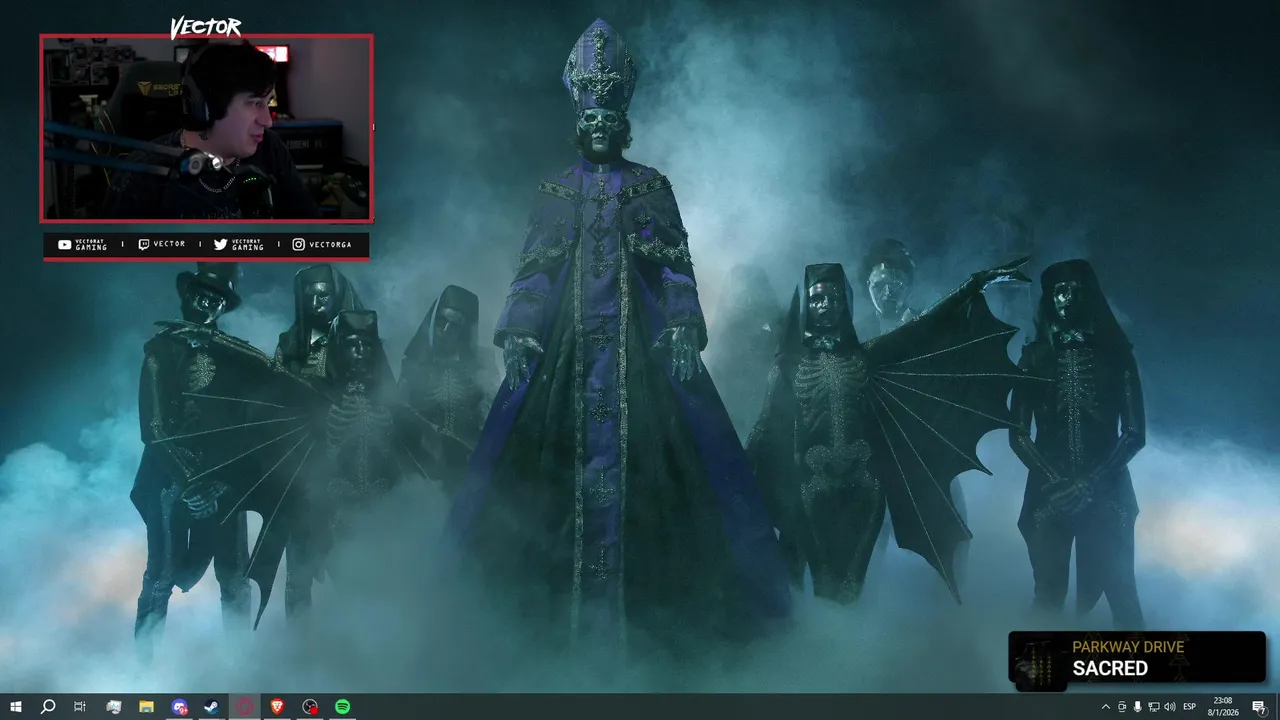Open taskbar Search magnifier
This screenshot has width=1280, height=720.
(48, 706)
